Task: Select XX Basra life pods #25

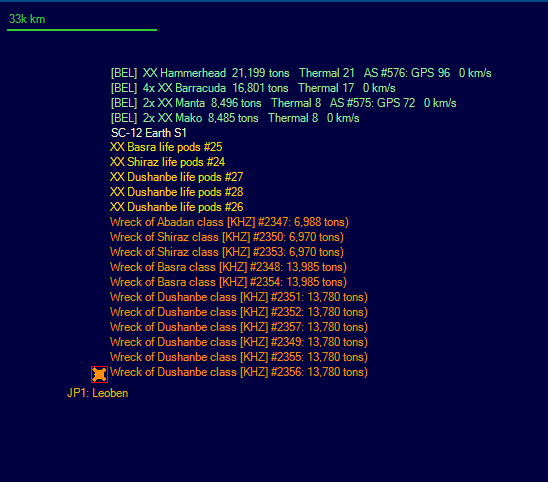Action: coord(166,147)
